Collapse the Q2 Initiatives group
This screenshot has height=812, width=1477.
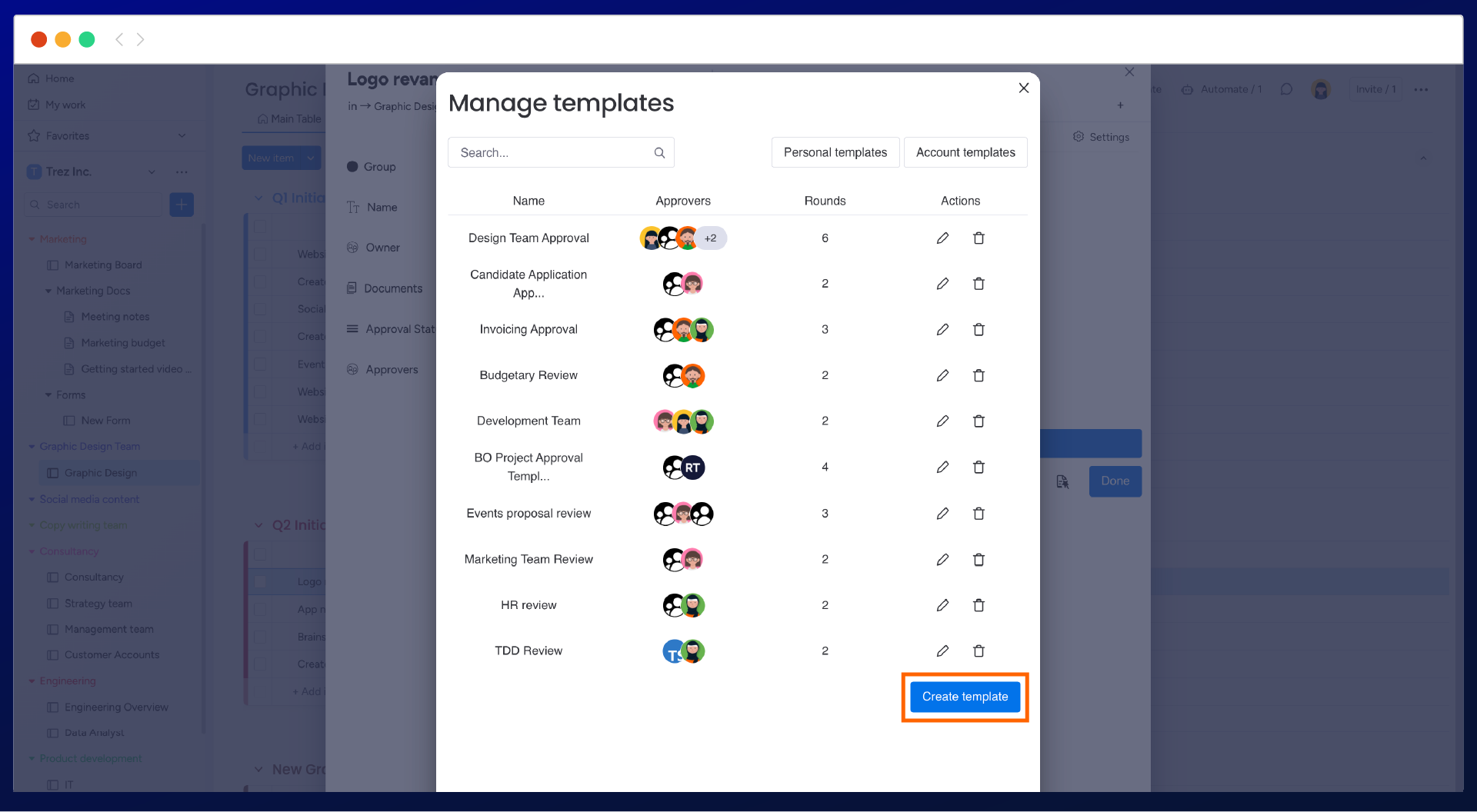(x=258, y=524)
